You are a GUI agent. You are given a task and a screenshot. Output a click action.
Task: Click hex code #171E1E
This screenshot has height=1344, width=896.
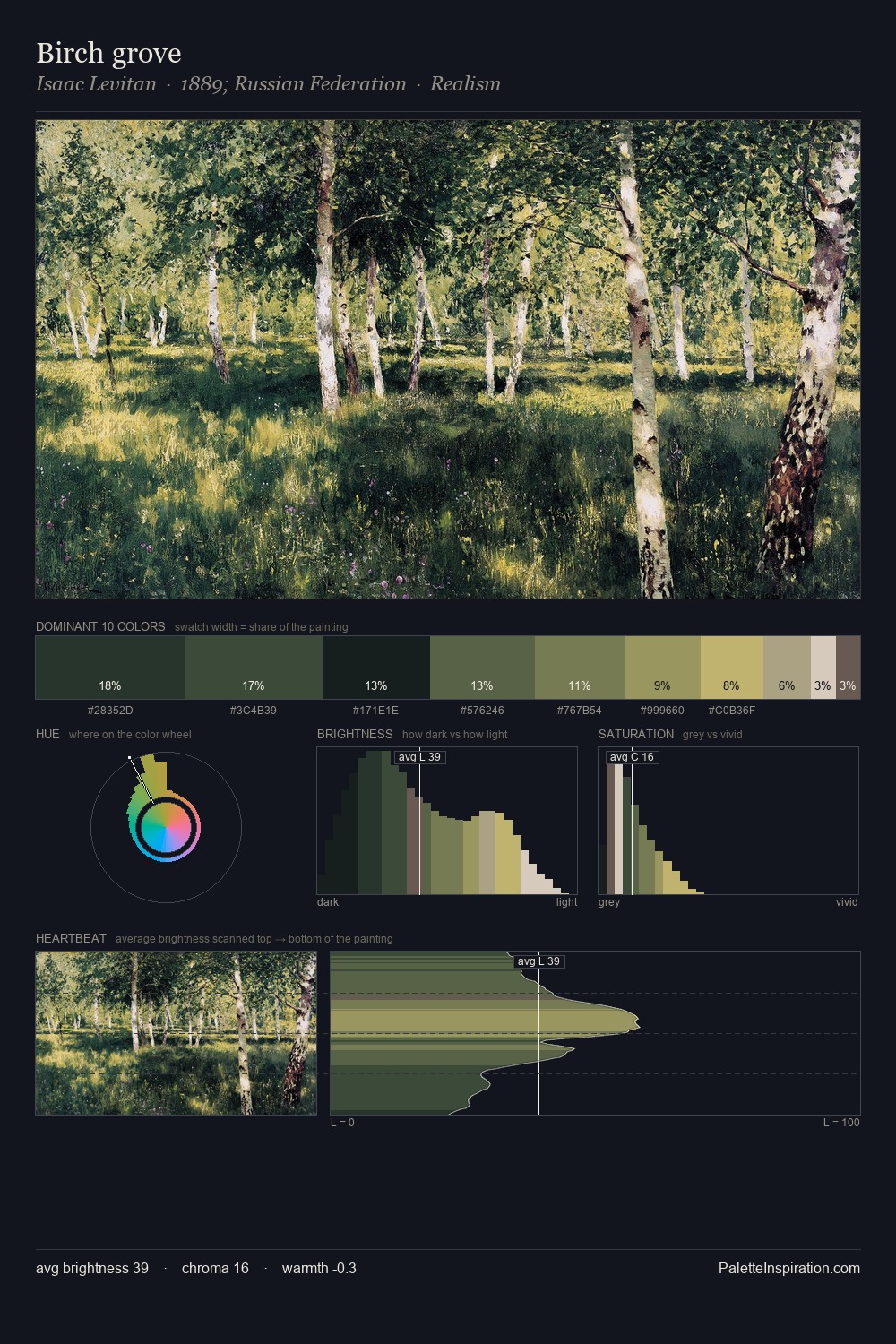pyautogui.click(x=375, y=711)
